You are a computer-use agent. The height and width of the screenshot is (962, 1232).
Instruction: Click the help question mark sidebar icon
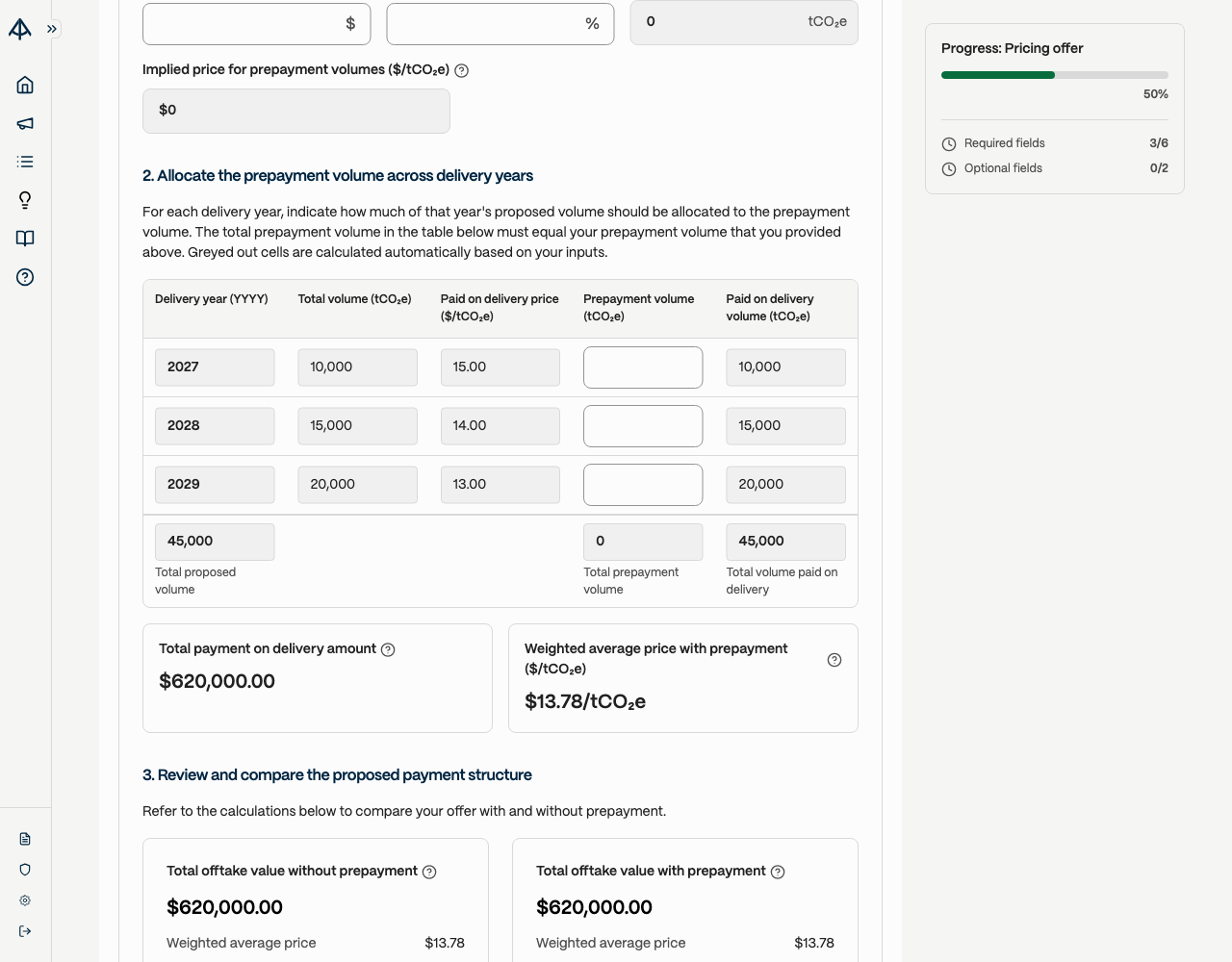[25, 277]
